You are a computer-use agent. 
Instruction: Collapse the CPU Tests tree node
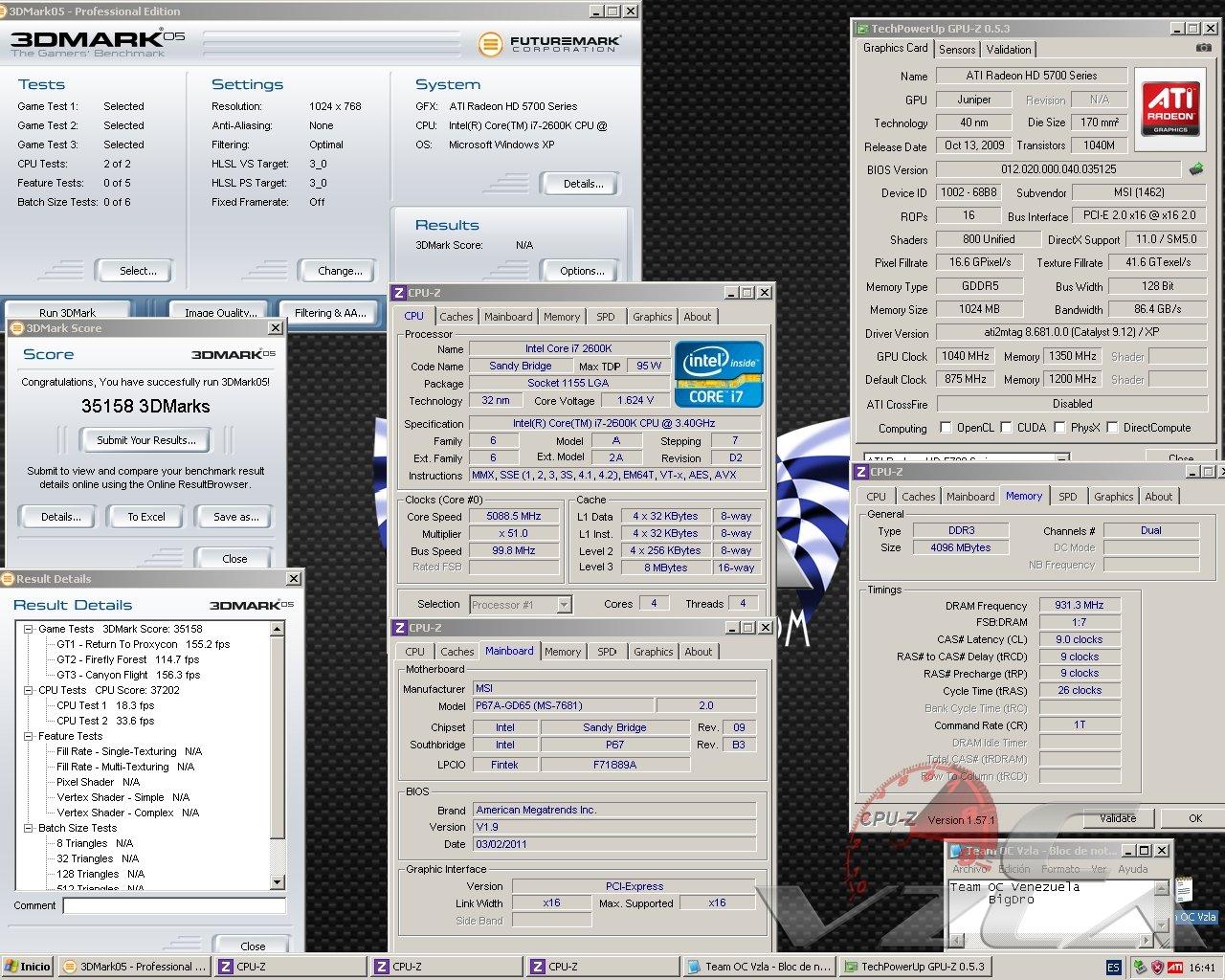tap(29, 690)
